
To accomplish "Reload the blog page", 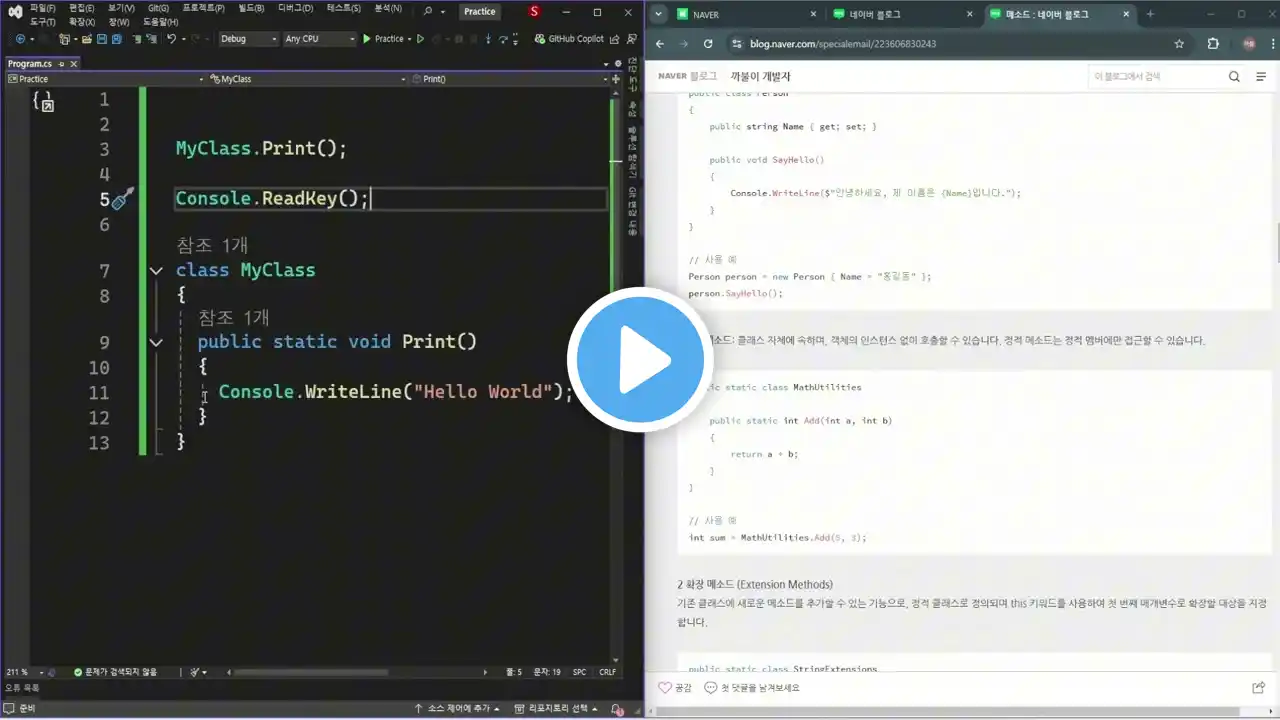I will coord(708,44).
